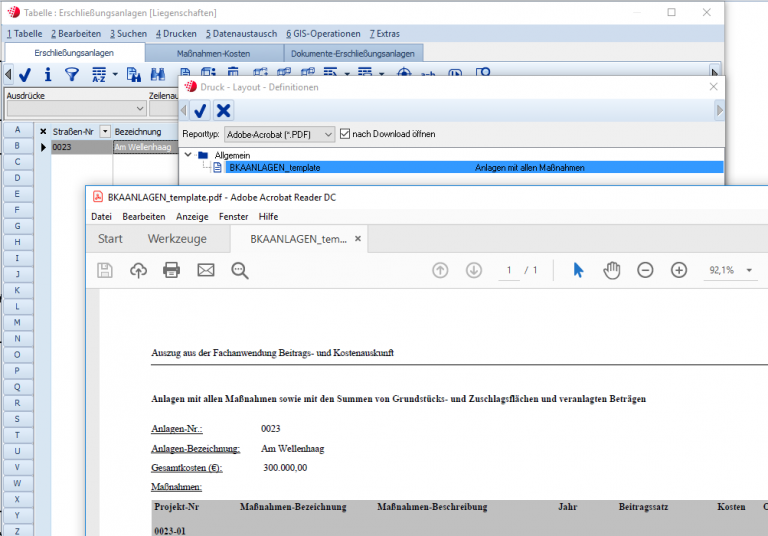Open Datei menu in Acrobat Reader
The width and height of the screenshot is (768, 536).
pyautogui.click(x=101, y=217)
